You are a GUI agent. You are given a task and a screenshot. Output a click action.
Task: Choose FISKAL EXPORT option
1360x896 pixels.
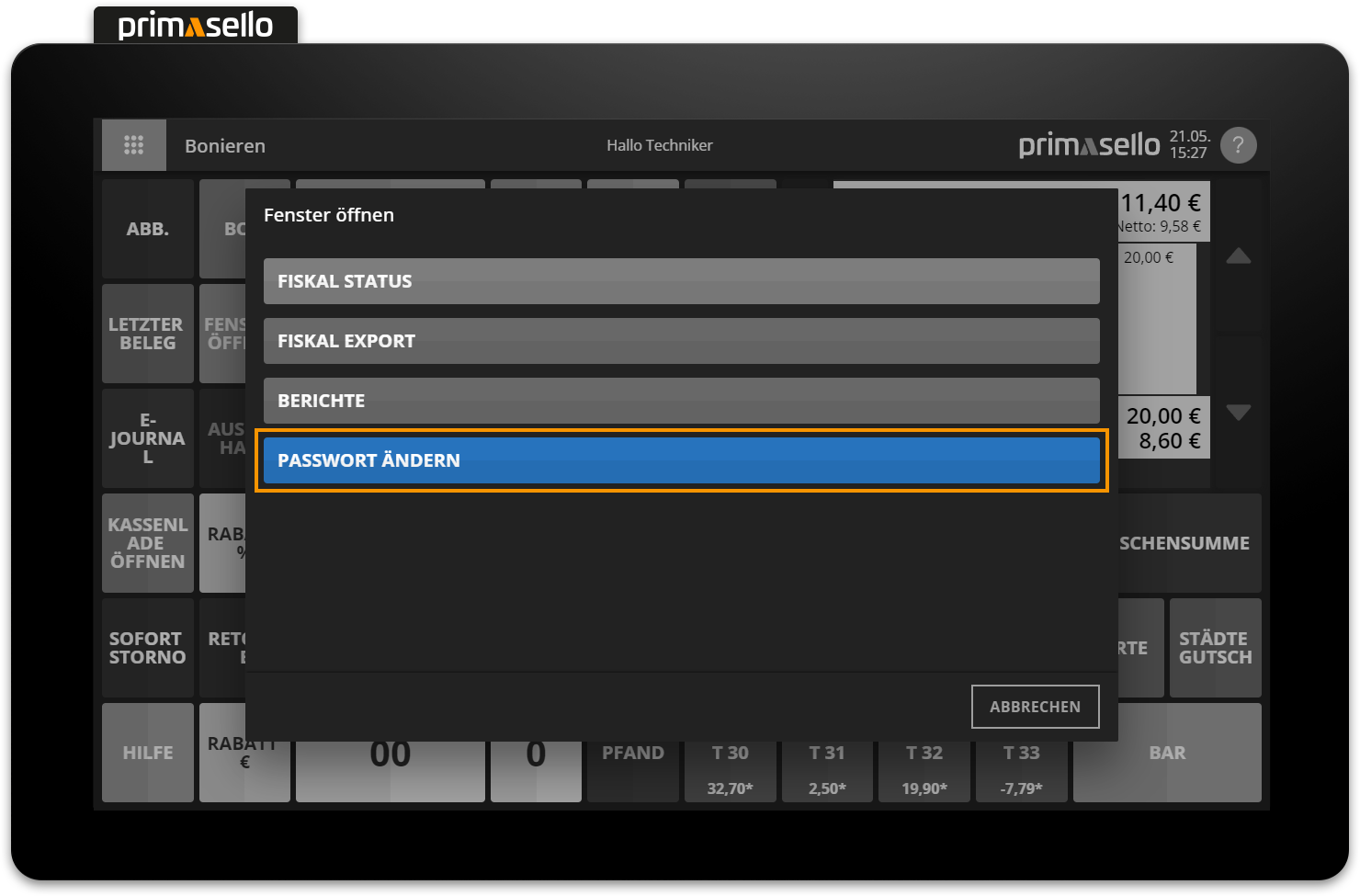tap(681, 341)
